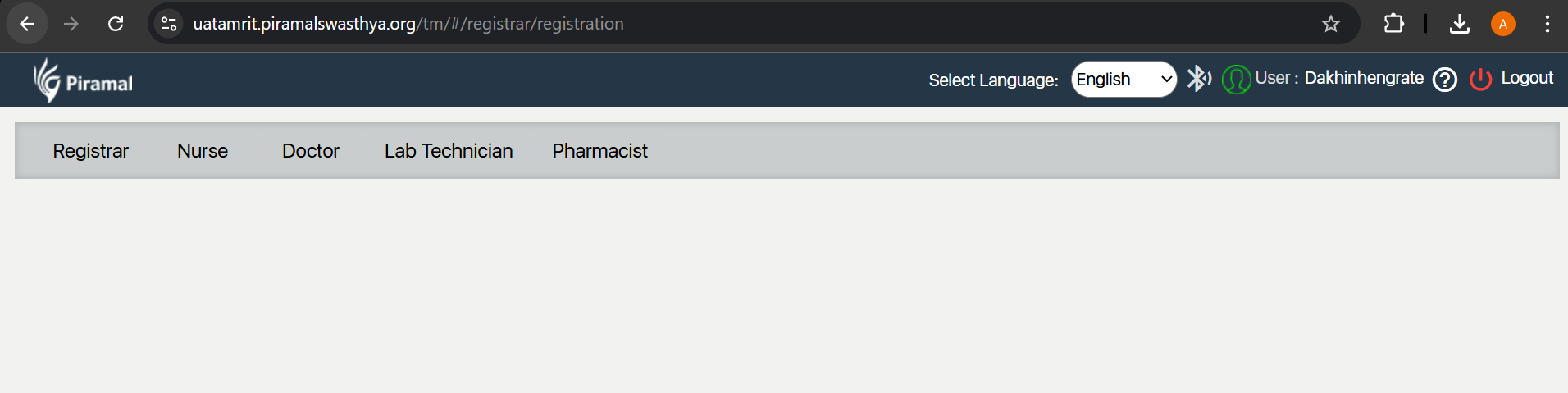Open the help question mark icon
The image size is (1568, 393).
(x=1444, y=80)
